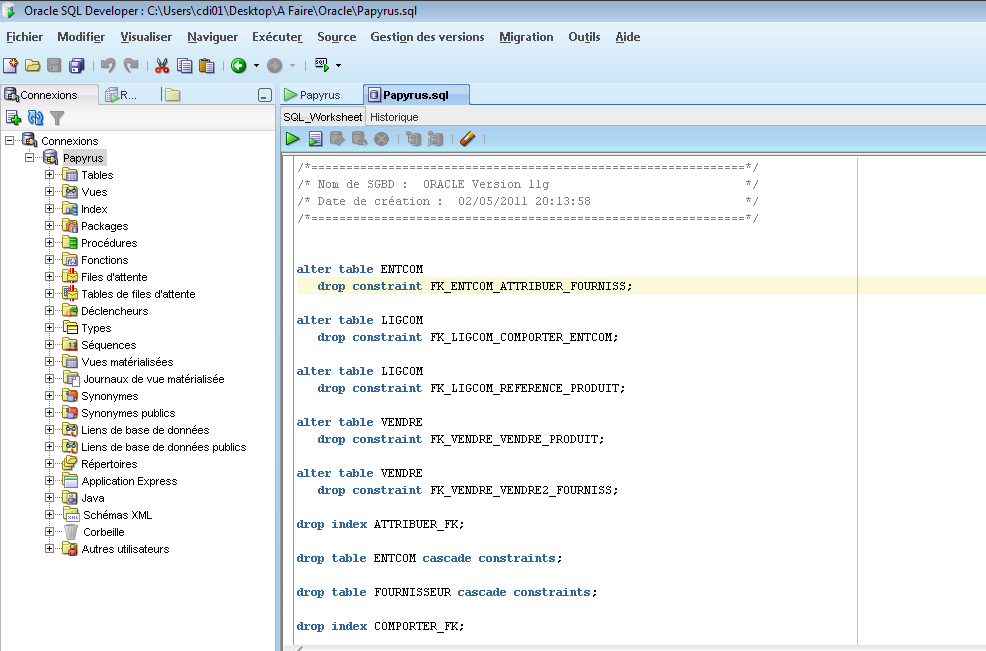Click the New file icon in toolbar

(11, 66)
